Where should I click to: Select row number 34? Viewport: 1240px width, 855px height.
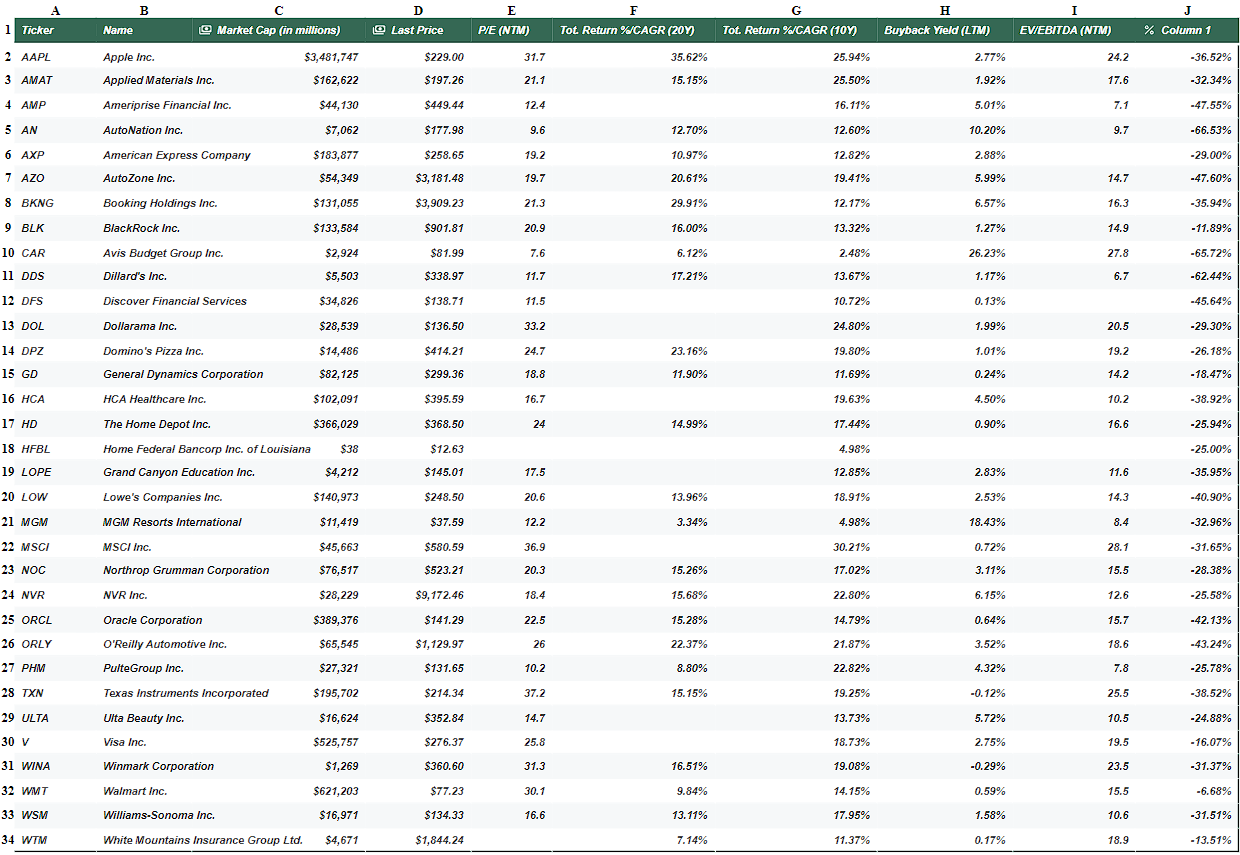[8, 840]
